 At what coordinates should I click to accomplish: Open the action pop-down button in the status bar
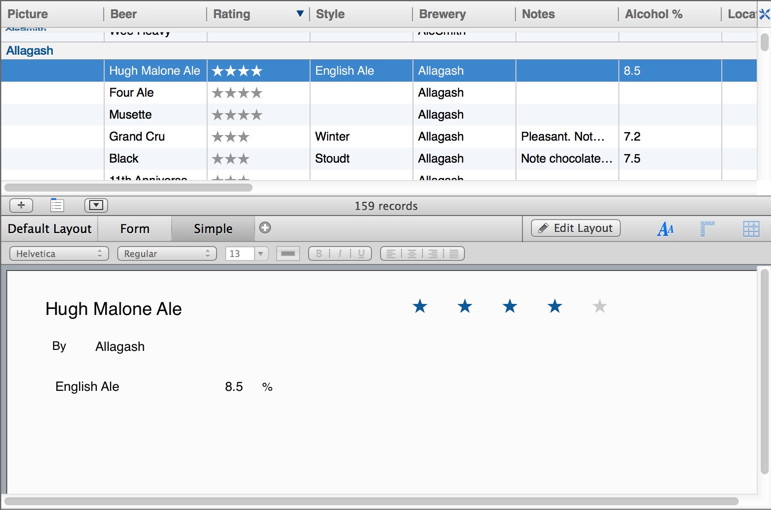click(96, 205)
